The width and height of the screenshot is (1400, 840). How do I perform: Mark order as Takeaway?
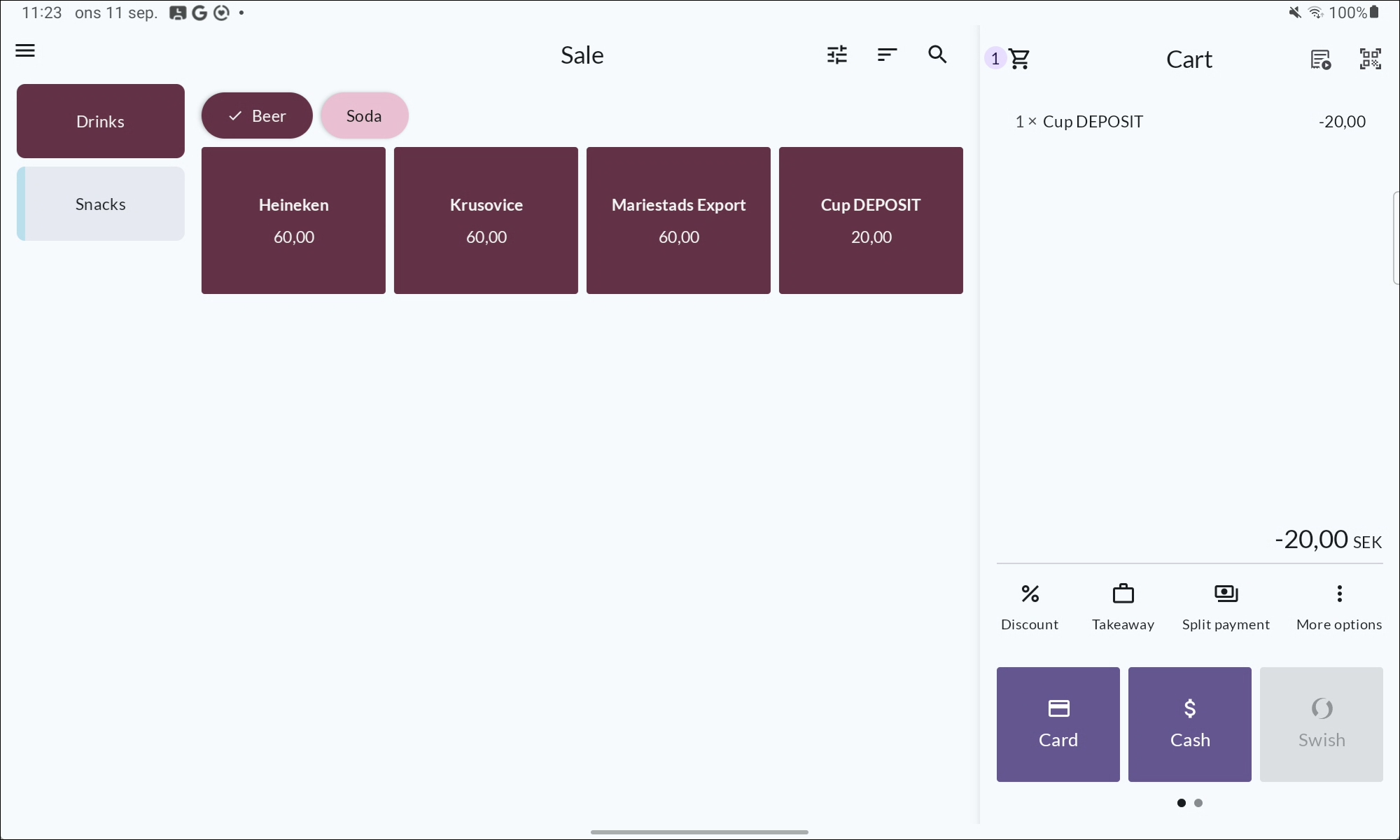click(1123, 608)
